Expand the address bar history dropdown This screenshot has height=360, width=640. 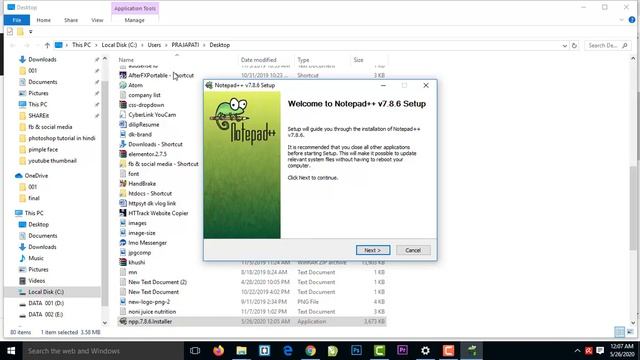(x=564, y=46)
